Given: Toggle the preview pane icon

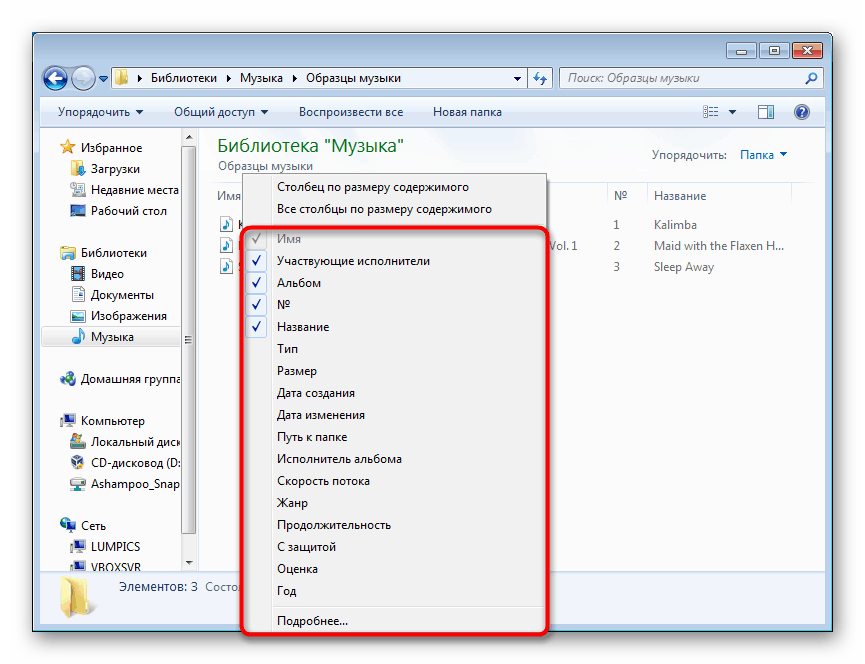Looking at the screenshot, I should pos(766,112).
